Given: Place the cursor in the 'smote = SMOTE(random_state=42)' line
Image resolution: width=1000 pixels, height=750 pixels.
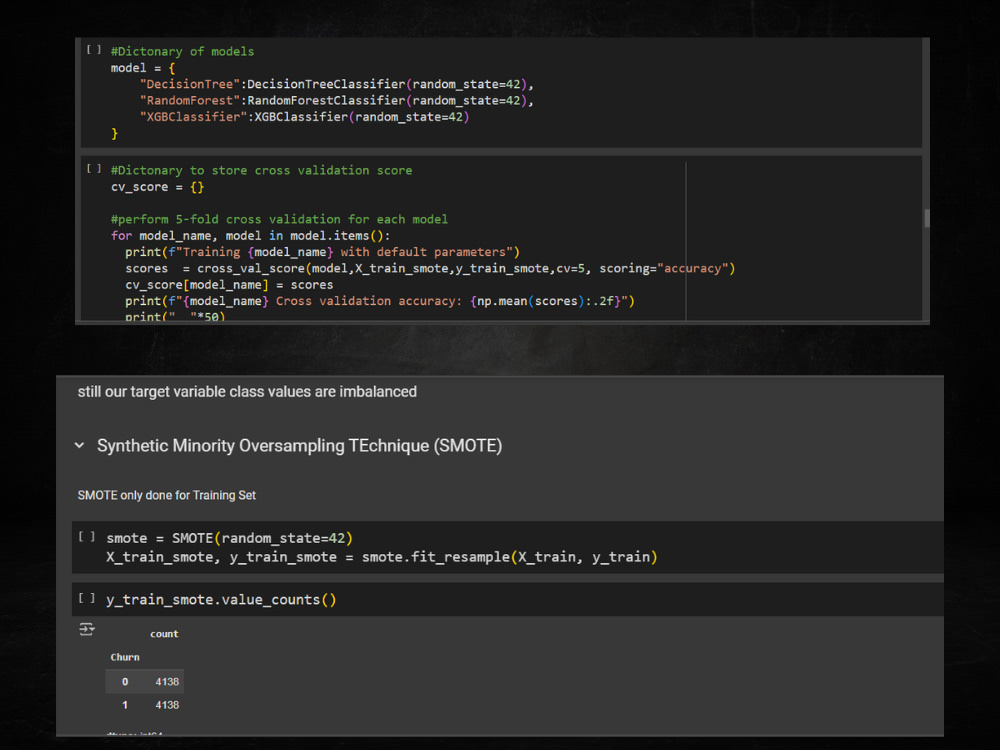Looking at the screenshot, I should pyautogui.click(x=230, y=538).
